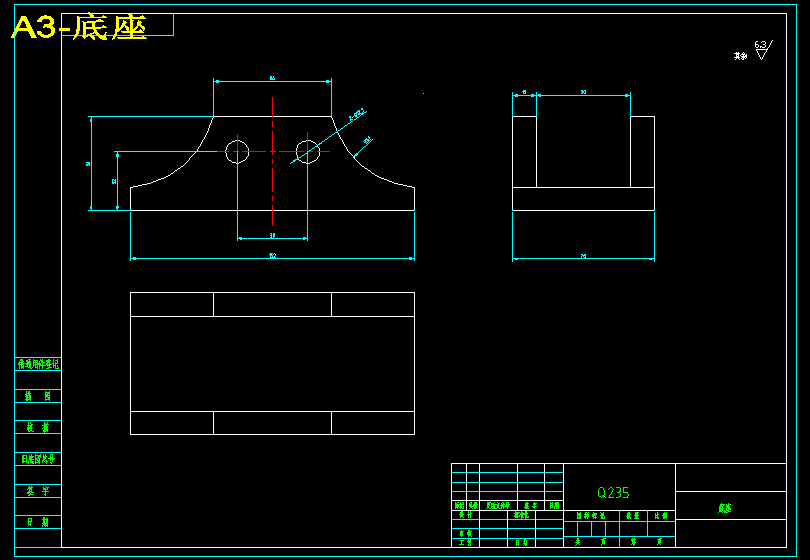
Task: Select the "图样标记" cell in title block
Action: click(x=591, y=516)
